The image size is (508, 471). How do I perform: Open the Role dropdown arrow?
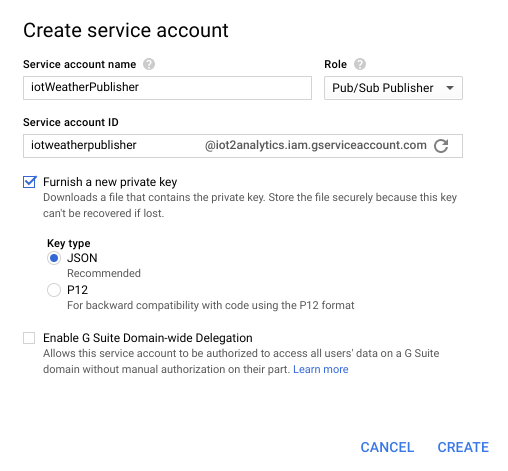[x=450, y=88]
